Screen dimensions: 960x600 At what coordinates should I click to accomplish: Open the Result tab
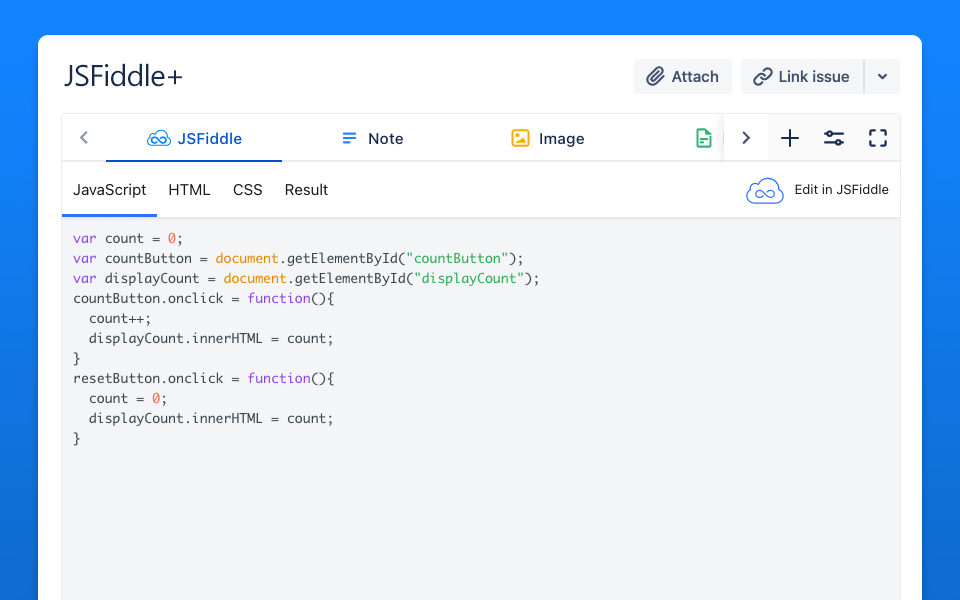click(306, 190)
